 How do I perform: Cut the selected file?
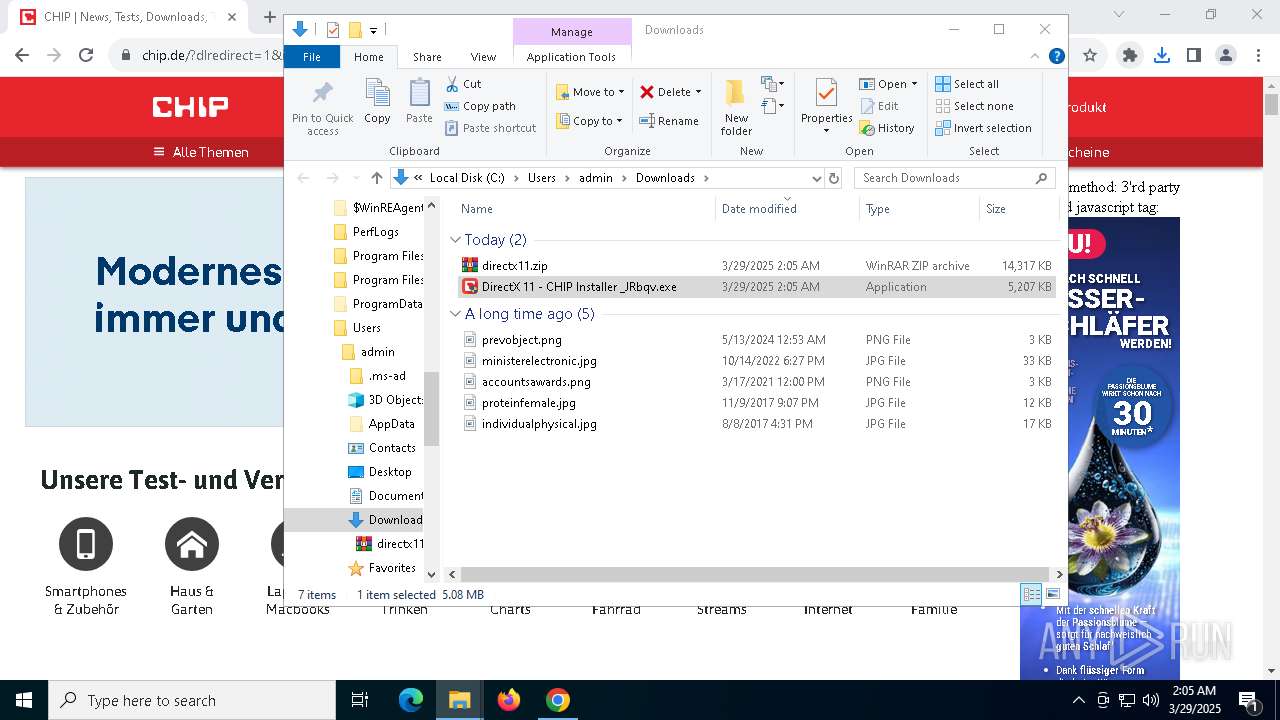463,84
